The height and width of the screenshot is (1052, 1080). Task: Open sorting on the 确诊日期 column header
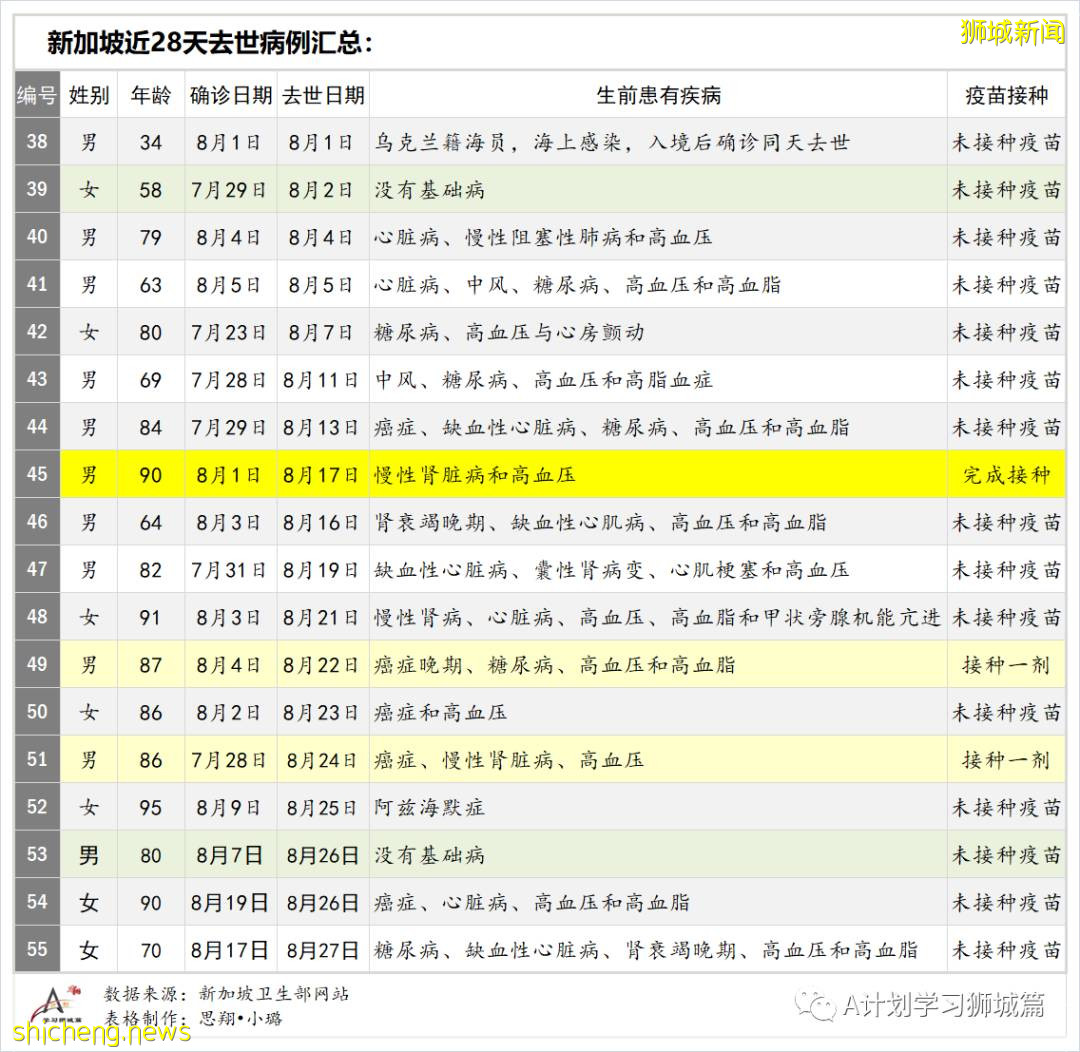(229, 96)
